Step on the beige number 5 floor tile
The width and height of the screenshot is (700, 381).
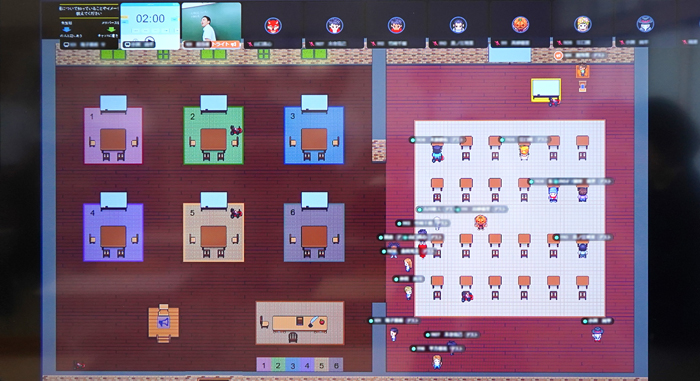(321, 365)
